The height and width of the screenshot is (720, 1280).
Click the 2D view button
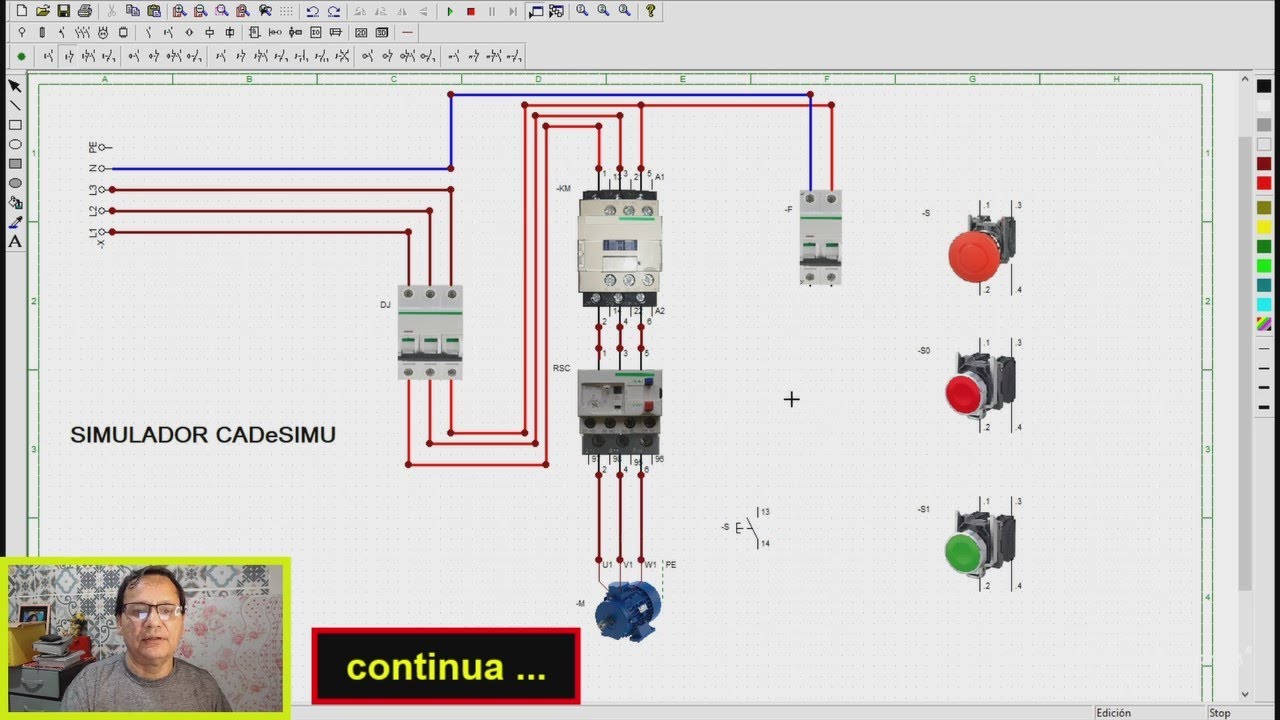pos(361,32)
